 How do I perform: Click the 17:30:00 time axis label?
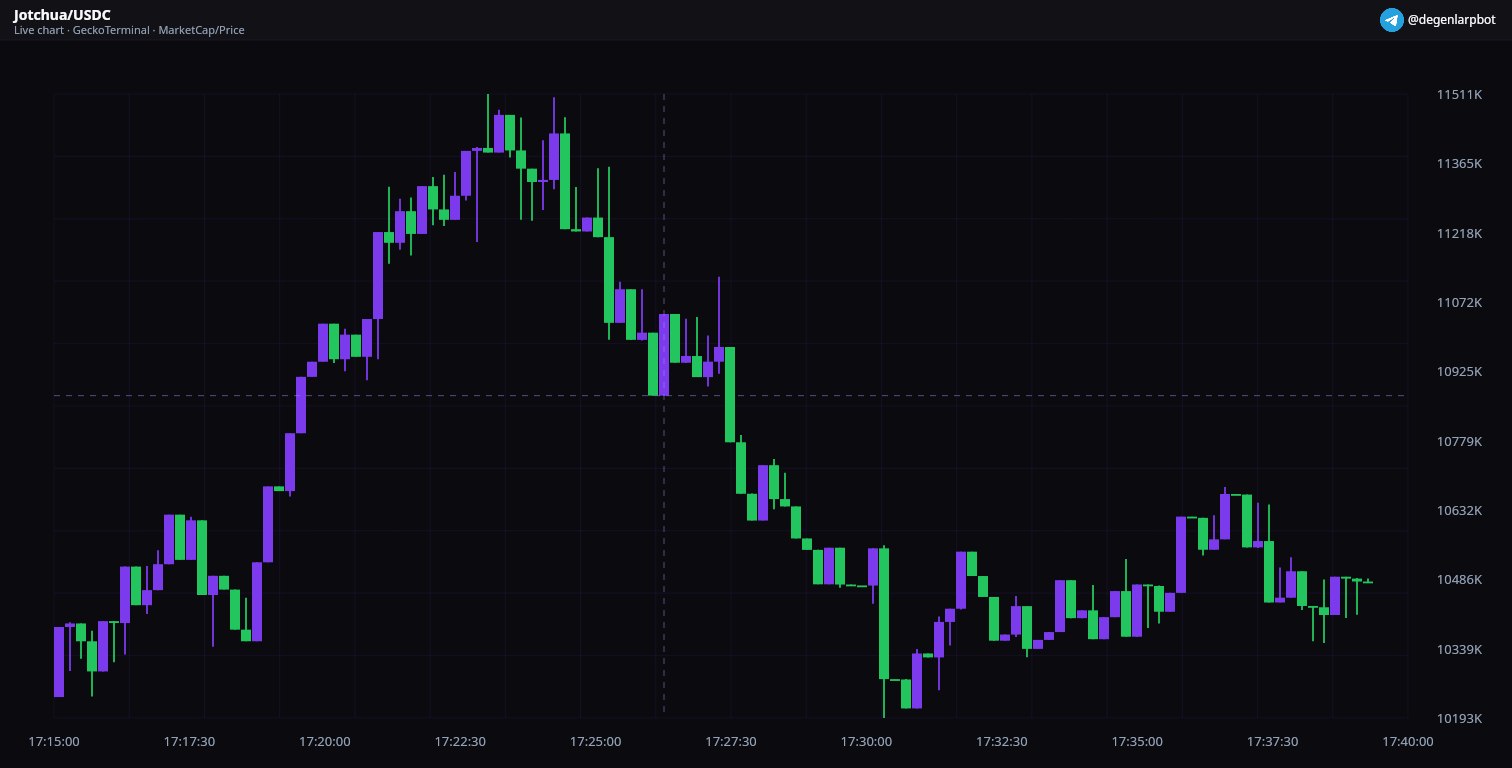point(866,742)
